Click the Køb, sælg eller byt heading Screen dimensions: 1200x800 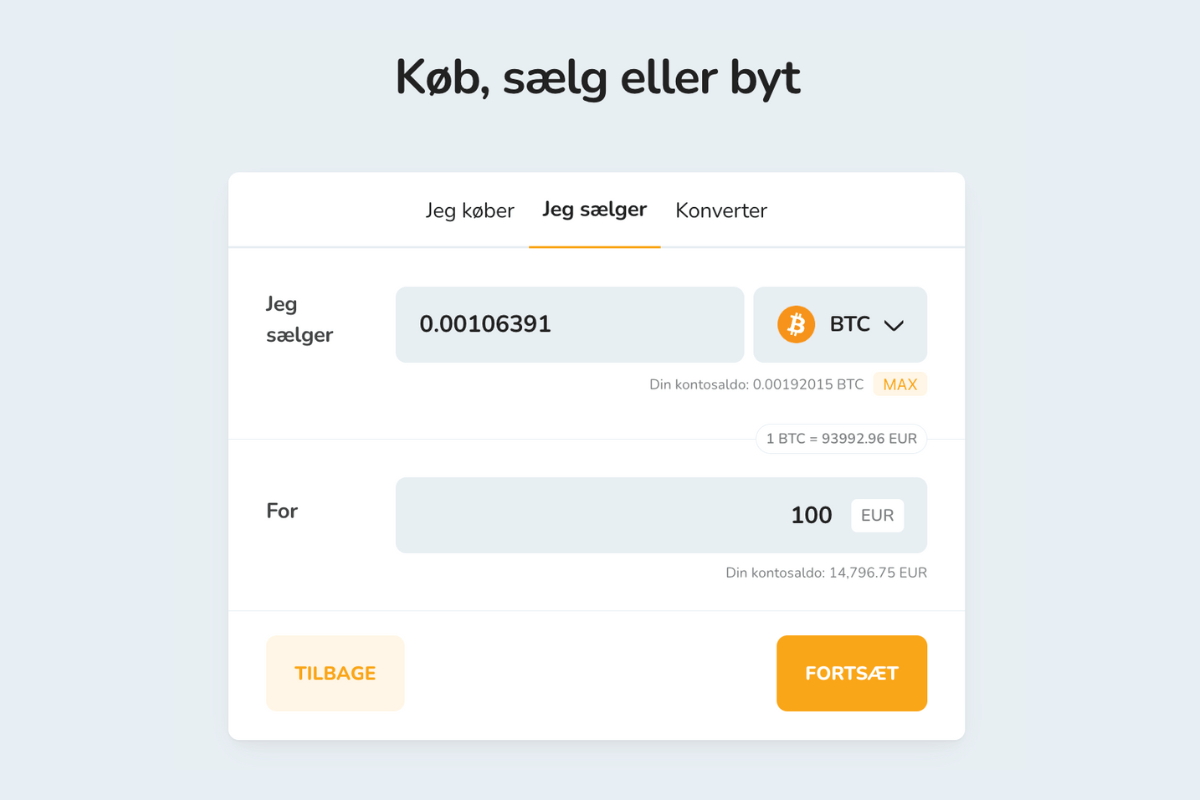point(598,76)
